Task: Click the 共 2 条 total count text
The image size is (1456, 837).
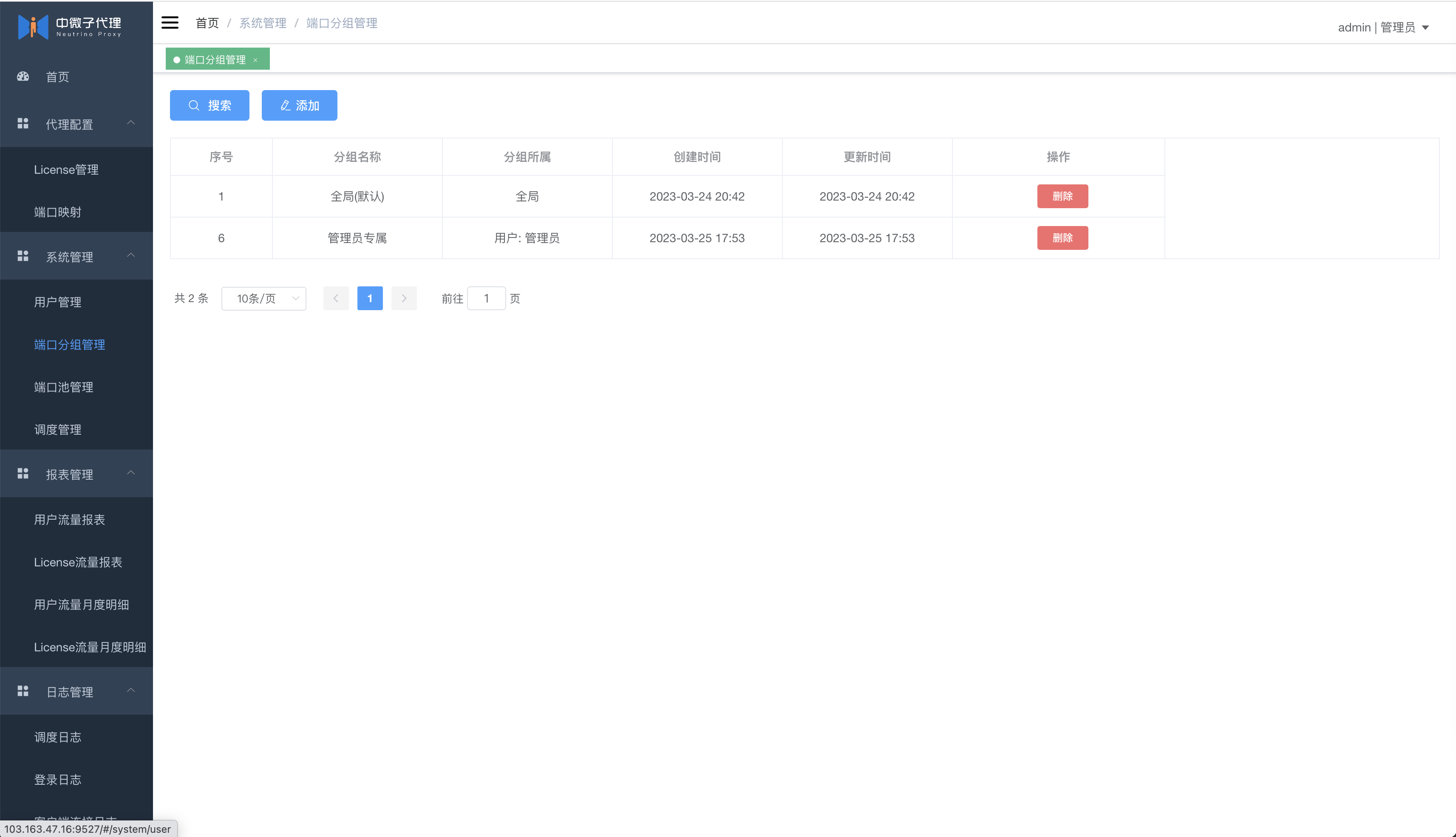Action: tap(192, 298)
